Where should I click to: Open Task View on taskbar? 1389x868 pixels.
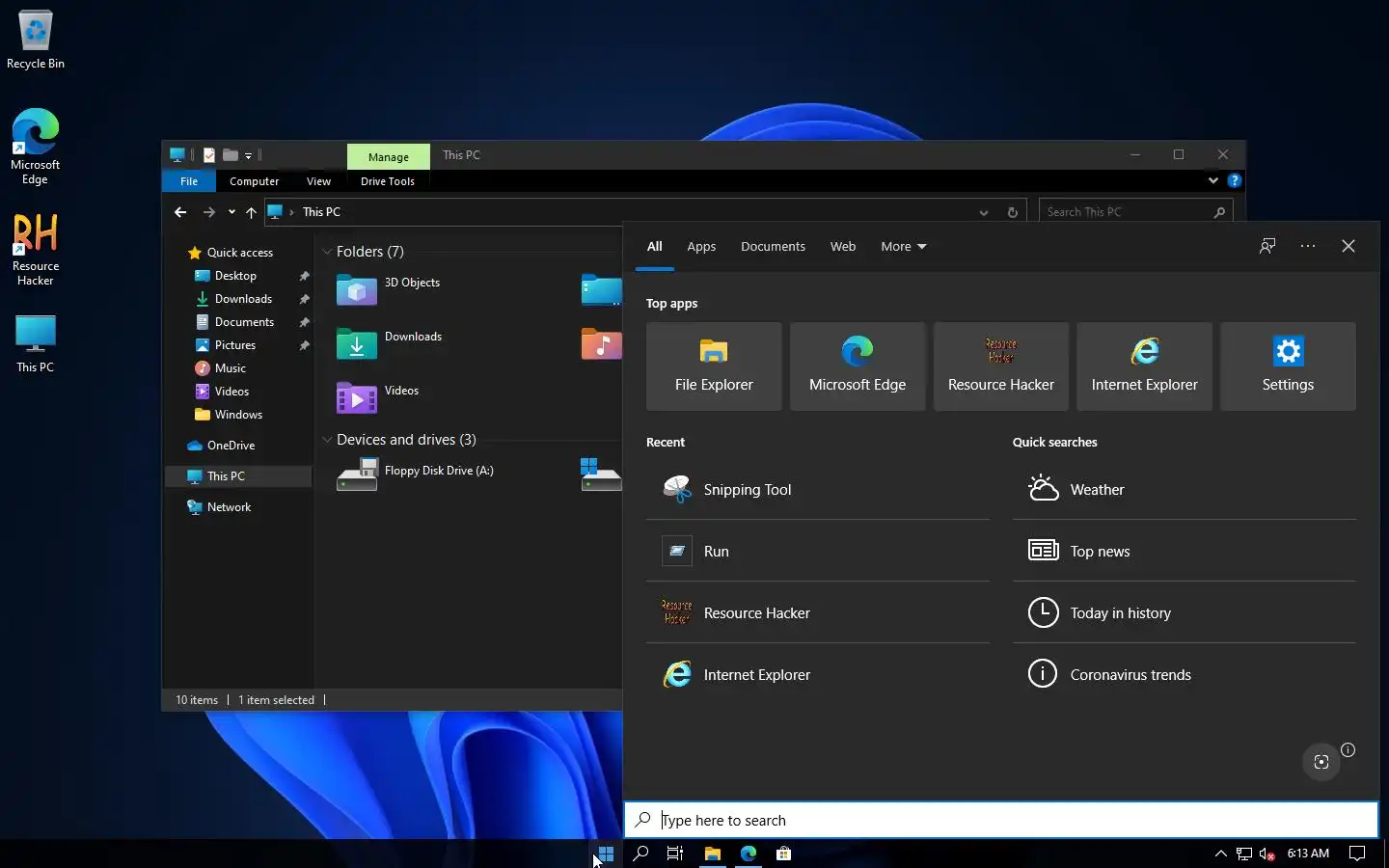675,854
